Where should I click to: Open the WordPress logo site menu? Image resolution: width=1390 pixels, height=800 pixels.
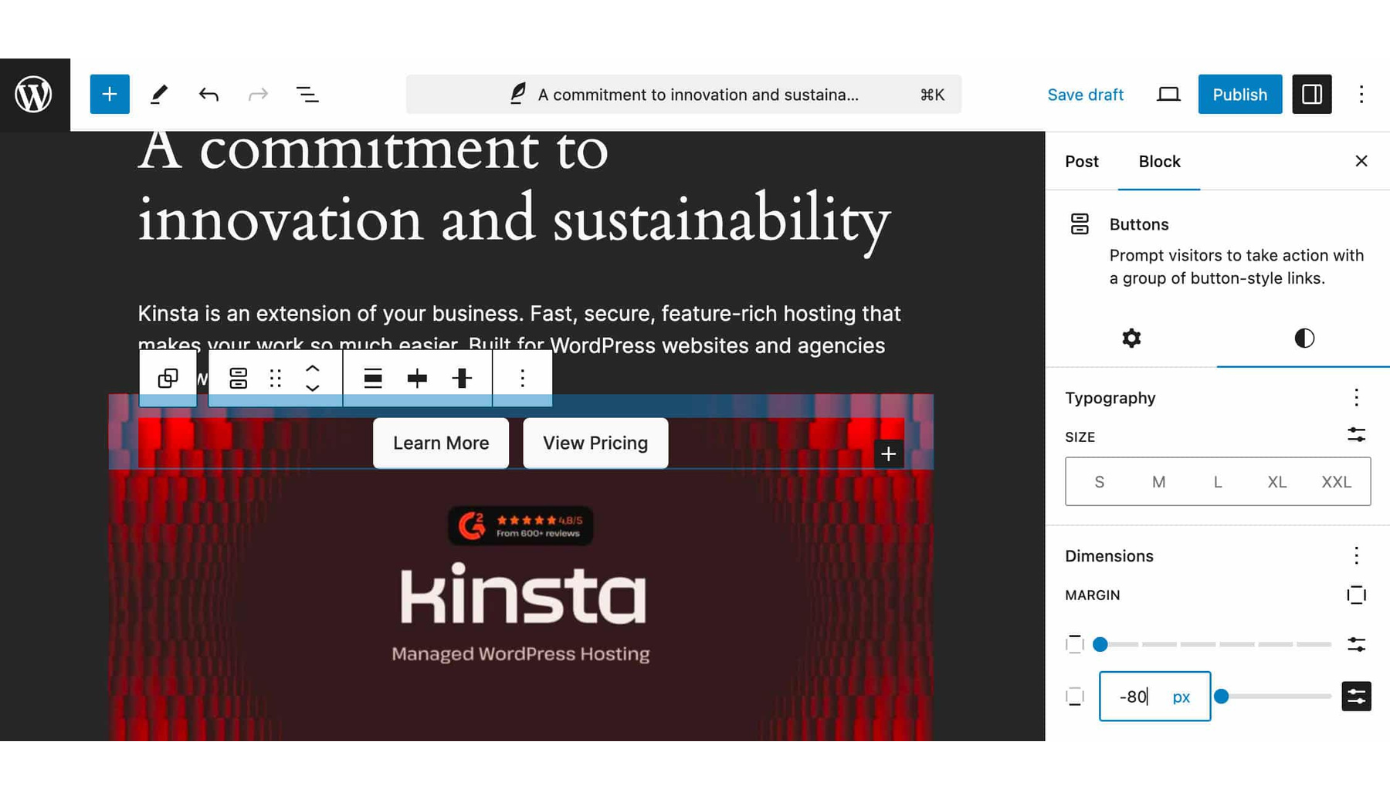click(x=35, y=95)
